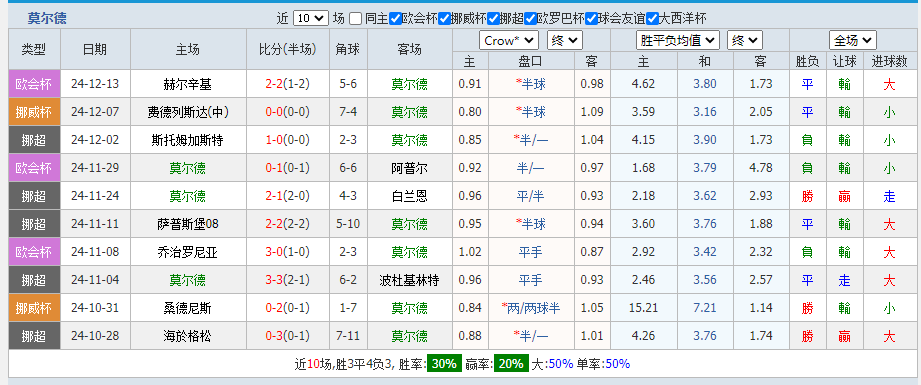Image resolution: width=921 pixels, height=385 pixels.
Task: Click the 桑德尼斯 home team link
Action: coord(188,309)
